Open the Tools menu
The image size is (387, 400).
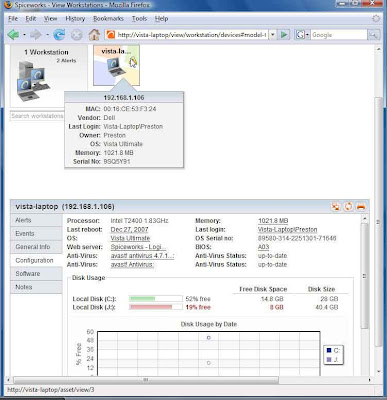139,19
